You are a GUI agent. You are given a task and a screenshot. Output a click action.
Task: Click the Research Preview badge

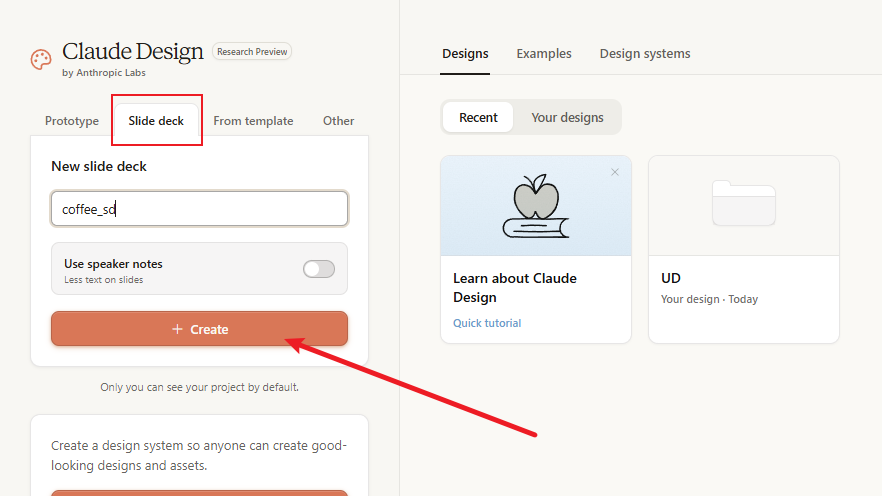(x=252, y=52)
